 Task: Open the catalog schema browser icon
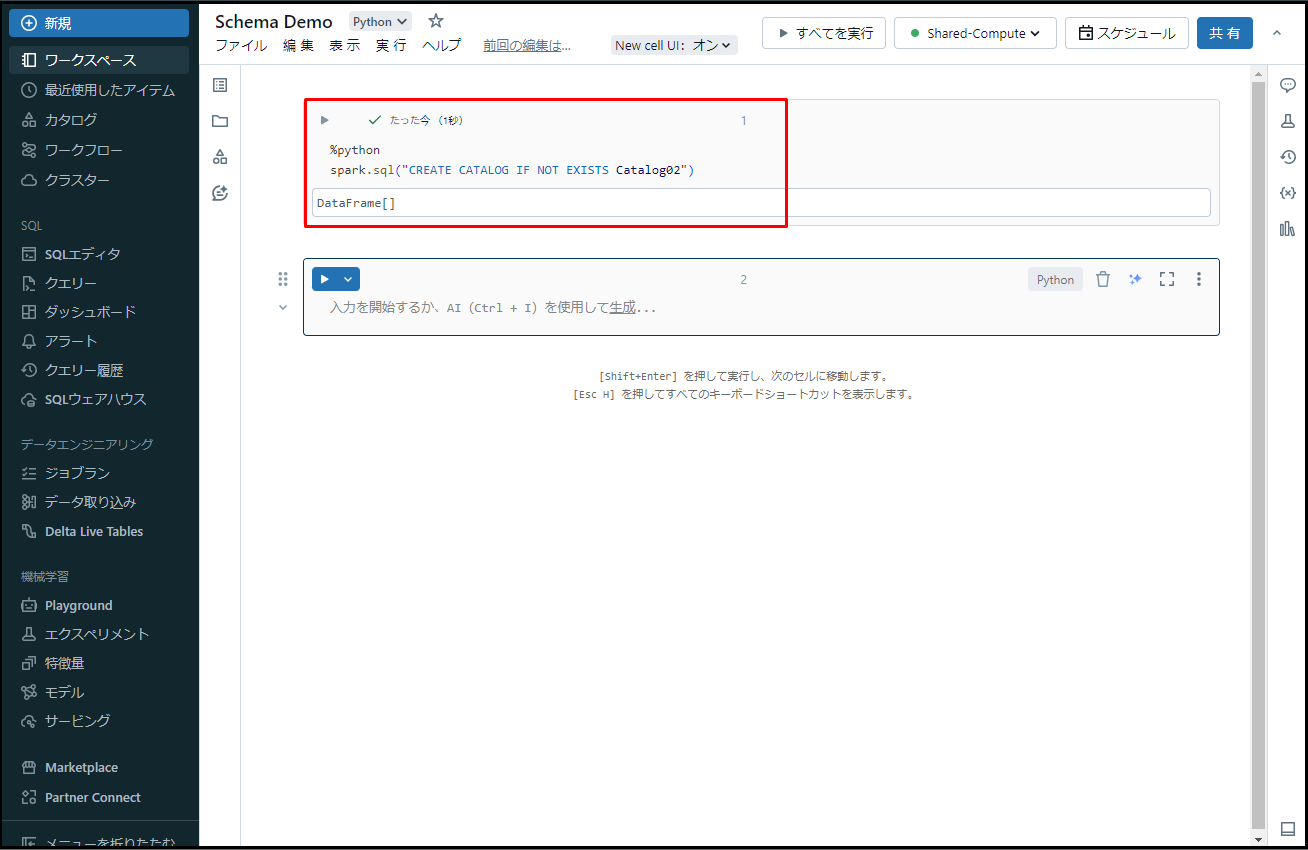click(220, 157)
